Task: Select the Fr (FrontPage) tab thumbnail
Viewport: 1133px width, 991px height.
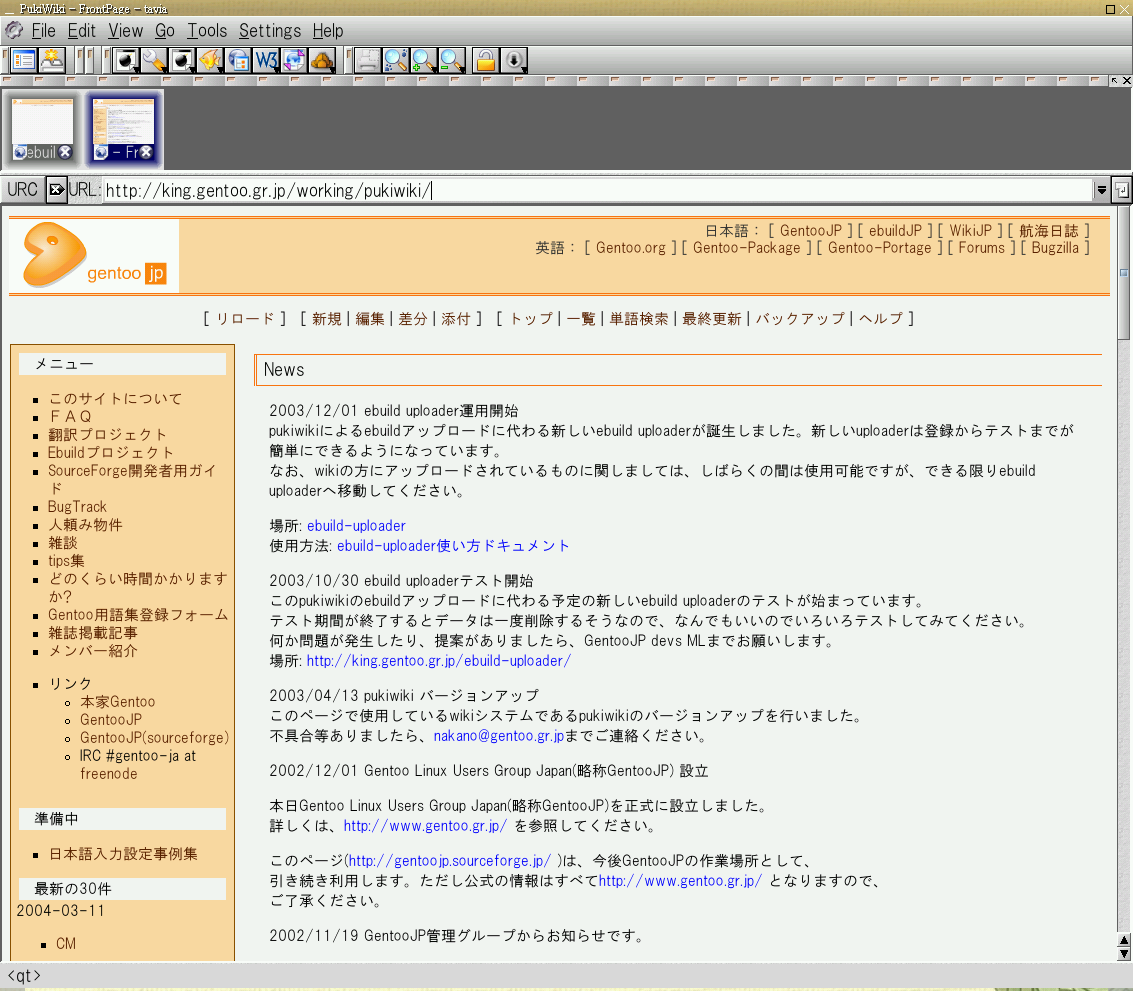Action: [x=124, y=129]
